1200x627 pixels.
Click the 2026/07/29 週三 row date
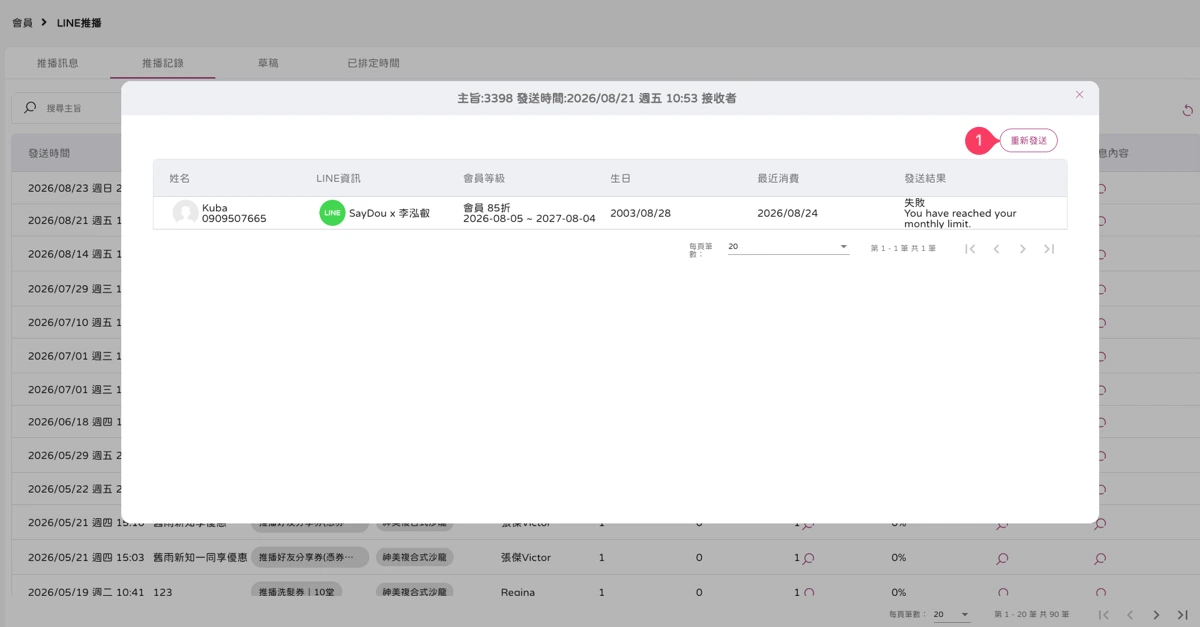point(75,288)
